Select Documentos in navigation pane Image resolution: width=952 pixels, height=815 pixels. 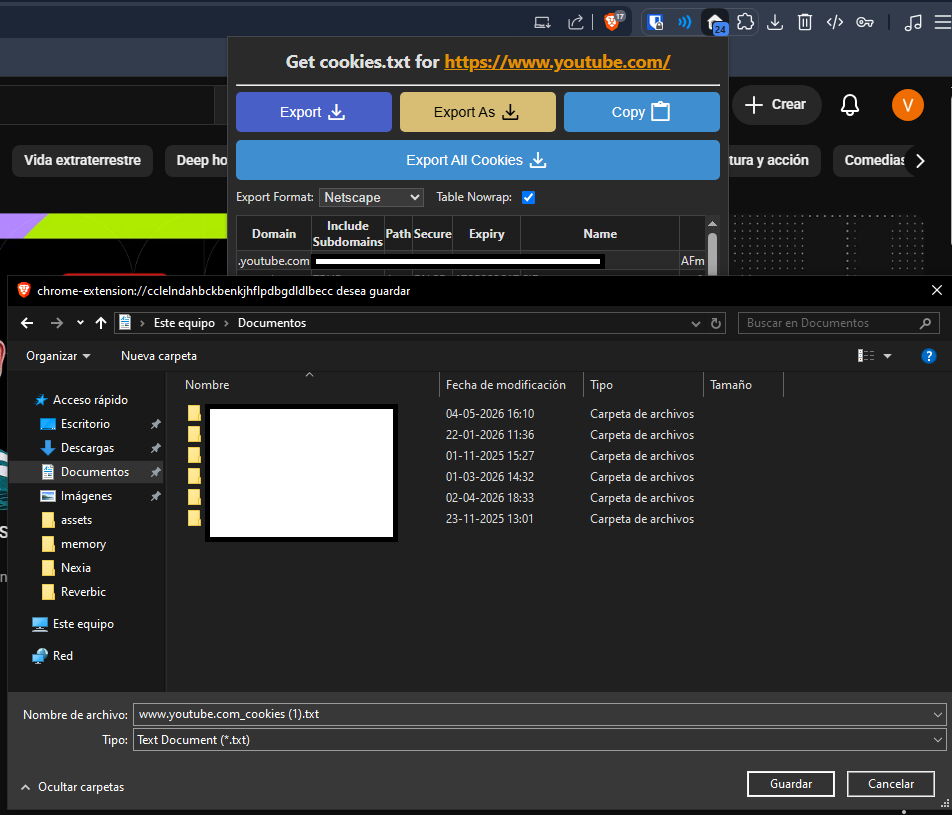(95, 472)
